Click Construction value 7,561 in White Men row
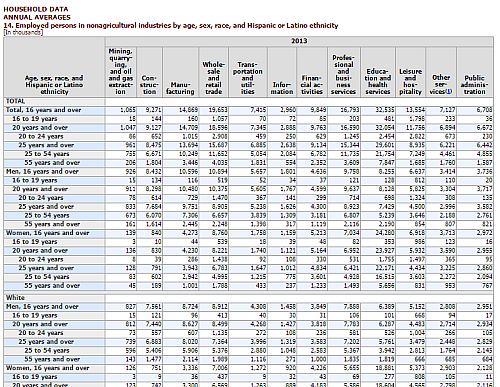Viewport: 500px width, 387px height. [x=154, y=306]
